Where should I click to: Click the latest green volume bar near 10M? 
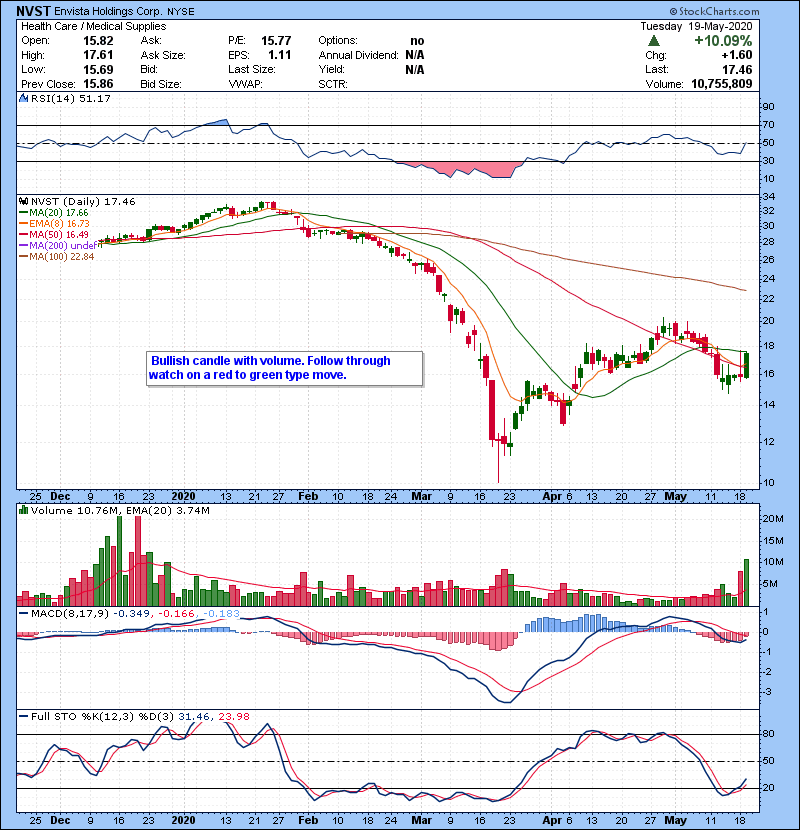(x=747, y=582)
